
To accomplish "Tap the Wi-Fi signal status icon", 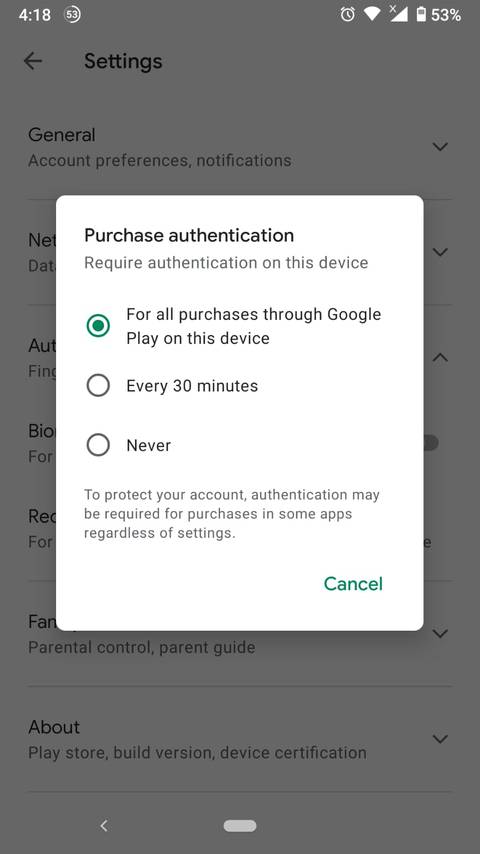I will coord(373,15).
